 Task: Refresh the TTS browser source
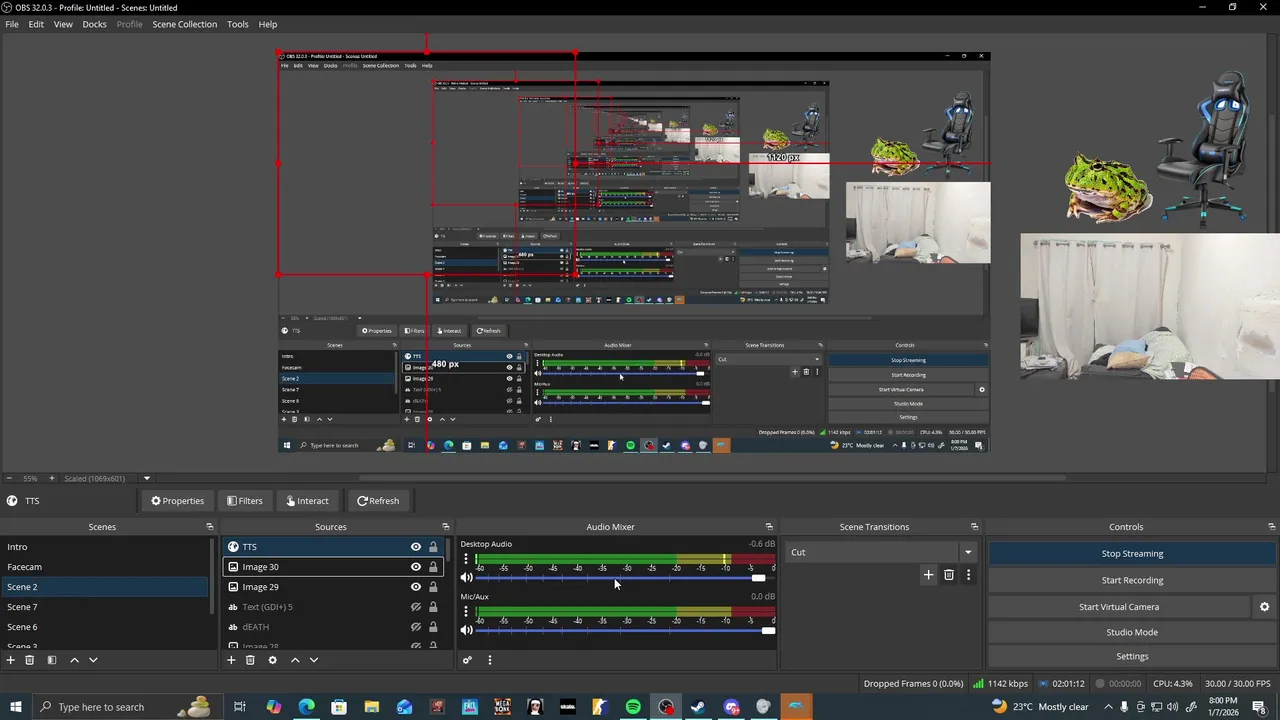click(378, 501)
